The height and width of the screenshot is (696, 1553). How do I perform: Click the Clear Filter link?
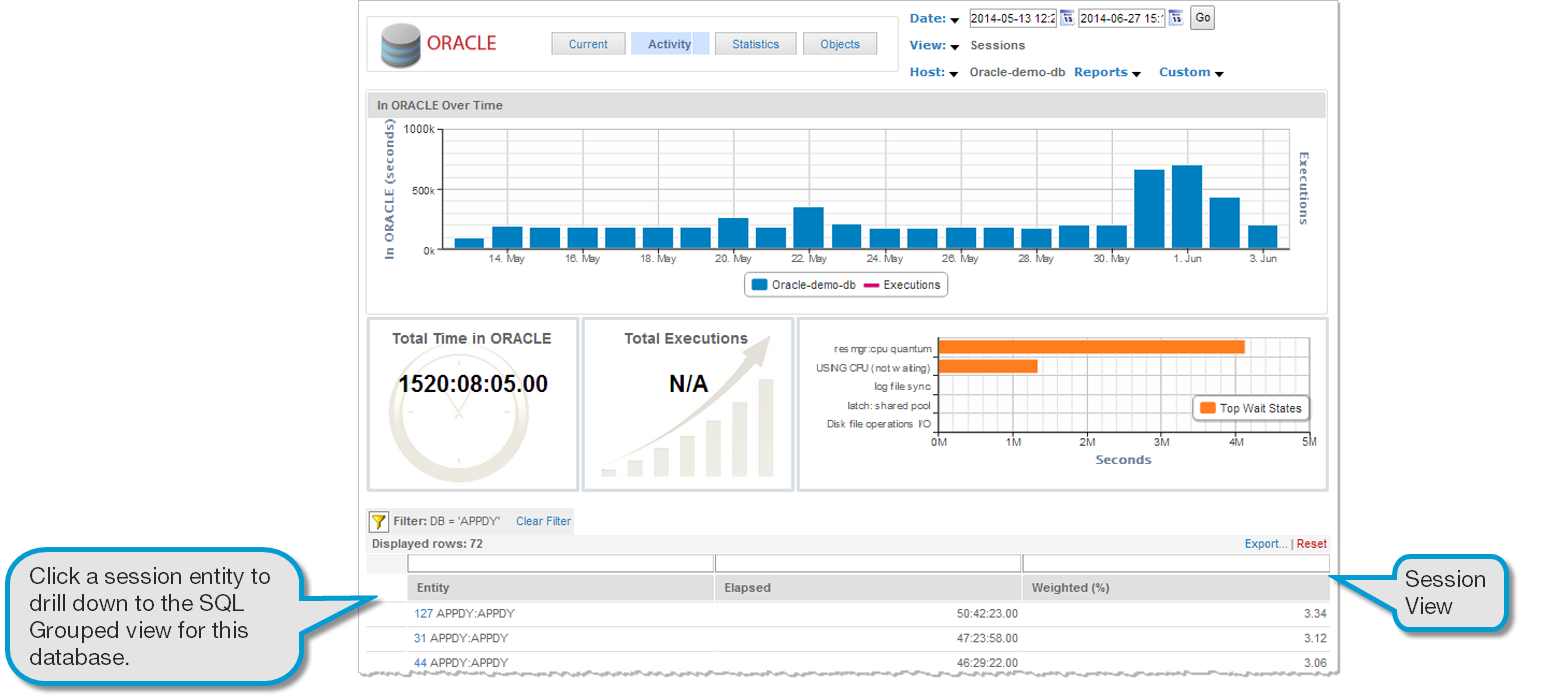(x=543, y=521)
